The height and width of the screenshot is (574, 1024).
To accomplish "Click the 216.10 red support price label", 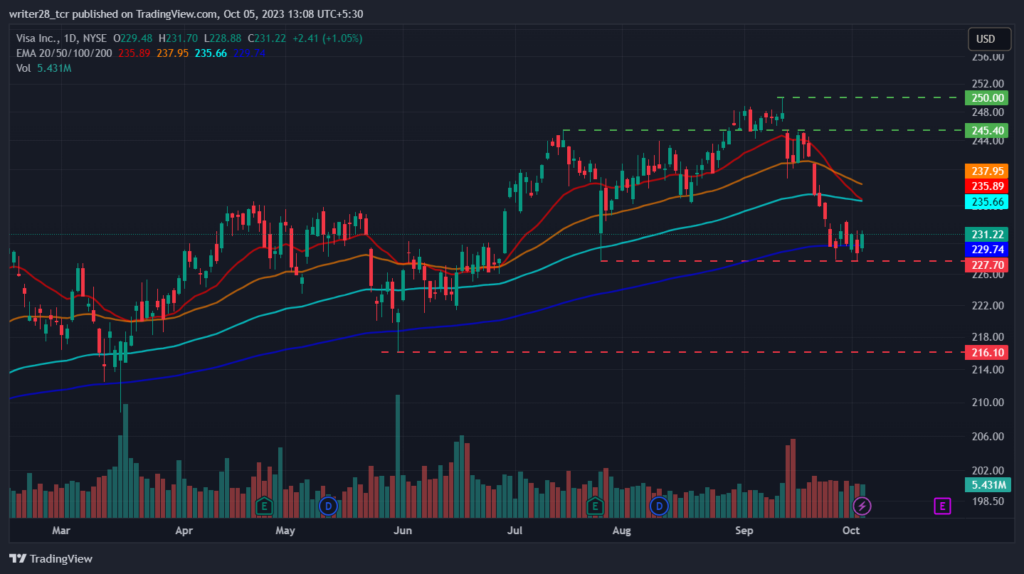I will 987,353.
